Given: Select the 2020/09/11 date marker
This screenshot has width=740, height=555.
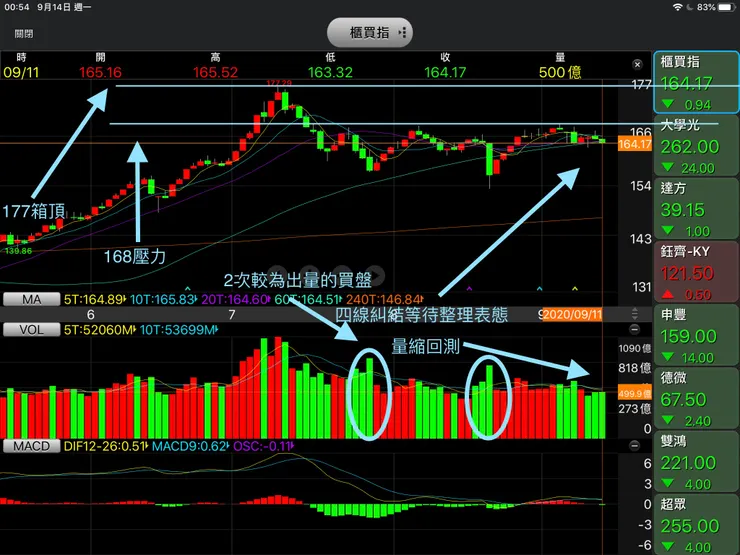Looking at the screenshot, I should pos(572,314).
